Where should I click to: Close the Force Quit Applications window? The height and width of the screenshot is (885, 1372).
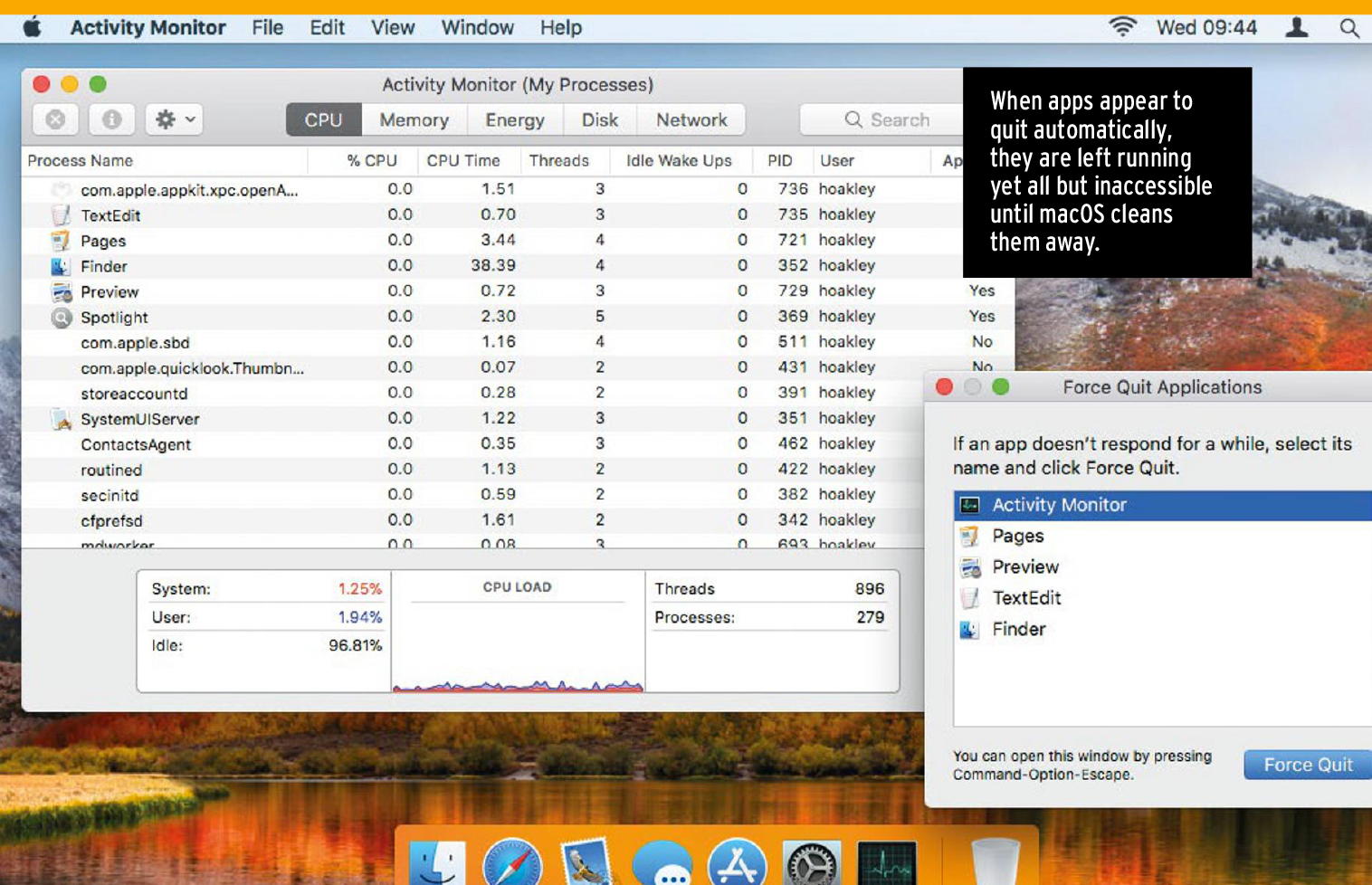pyautogui.click(x=944, y=387)
